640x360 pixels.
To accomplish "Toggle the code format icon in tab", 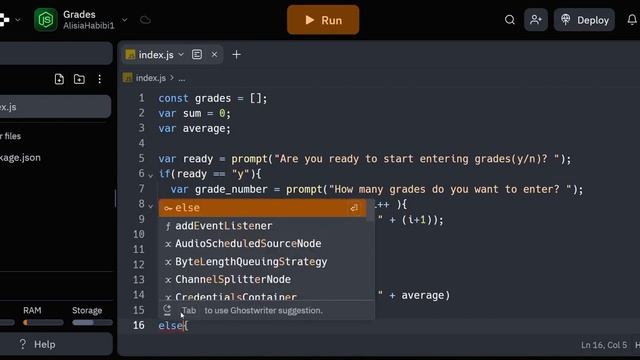I will 197,54.
